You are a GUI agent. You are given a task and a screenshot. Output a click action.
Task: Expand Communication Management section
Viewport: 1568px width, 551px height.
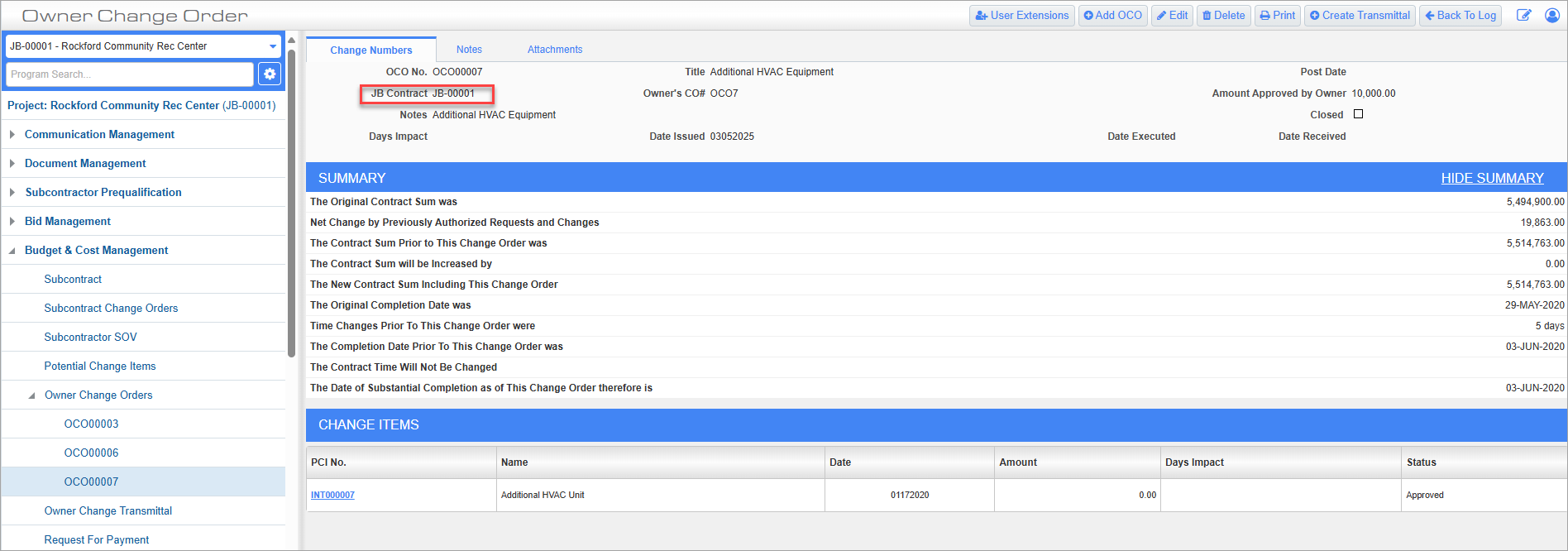pyautogui.click(x=12, y=134)
